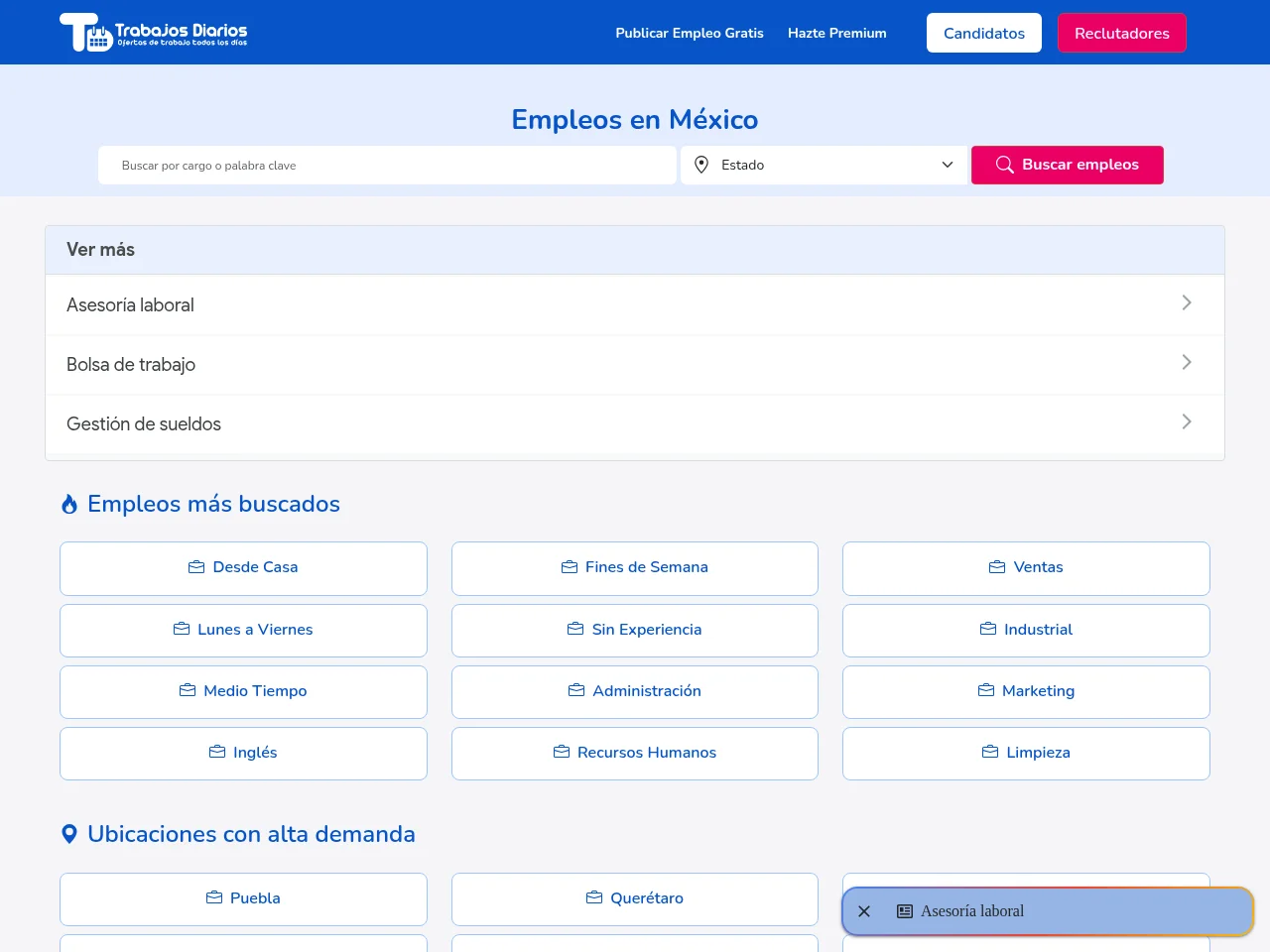
Task: Click the map pin icon by Ubicaciones con alta demanda
Action: coord(69,834)
